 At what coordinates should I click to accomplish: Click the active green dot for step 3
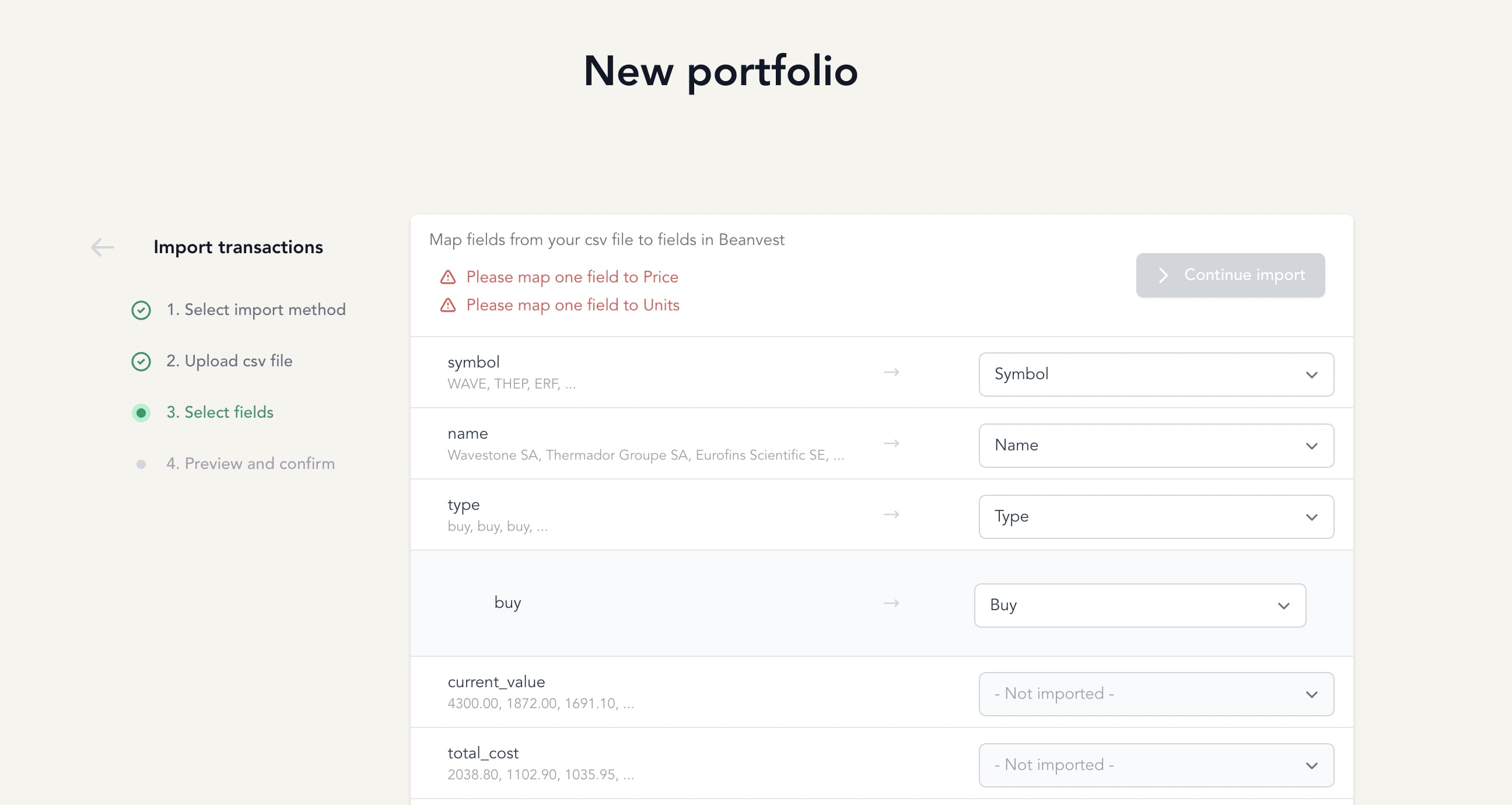click(140, 412)
